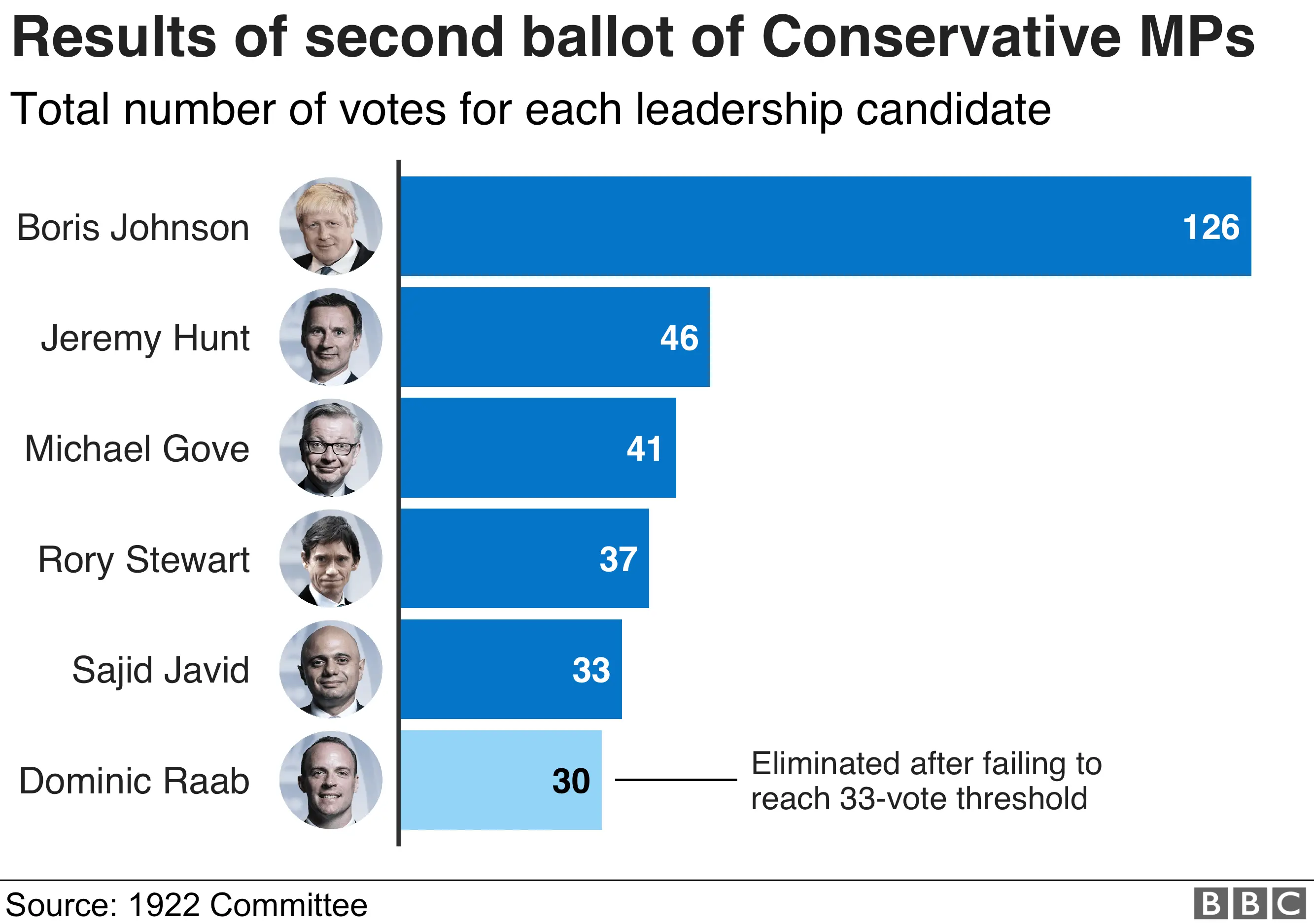Click the chart main title

632,37
